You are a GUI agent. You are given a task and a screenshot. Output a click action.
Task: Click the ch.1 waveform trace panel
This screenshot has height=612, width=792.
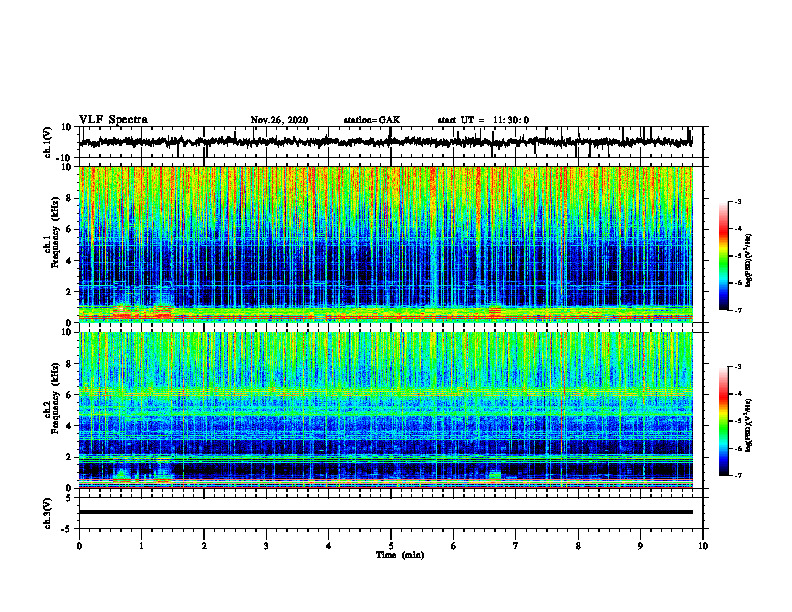[x=391, y=142]
